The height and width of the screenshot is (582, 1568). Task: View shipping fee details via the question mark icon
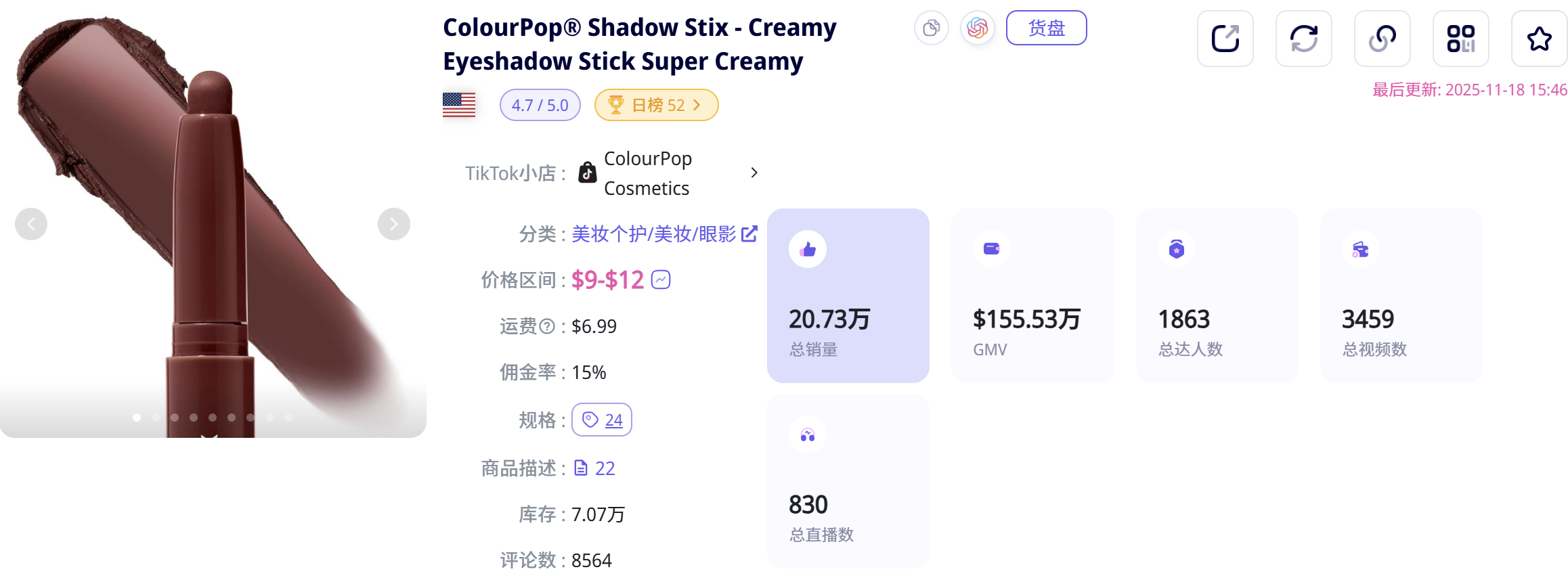[547, 326]
